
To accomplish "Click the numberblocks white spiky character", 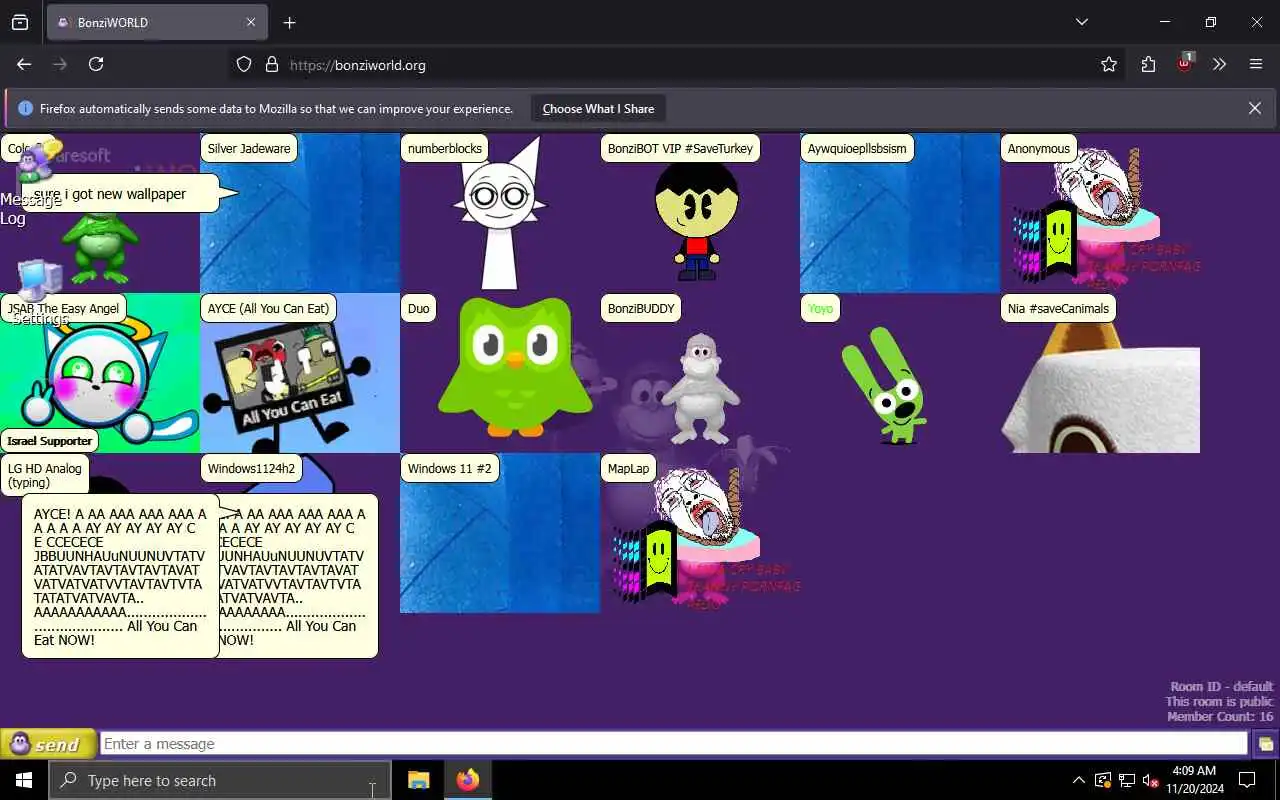I will (500, 213).
